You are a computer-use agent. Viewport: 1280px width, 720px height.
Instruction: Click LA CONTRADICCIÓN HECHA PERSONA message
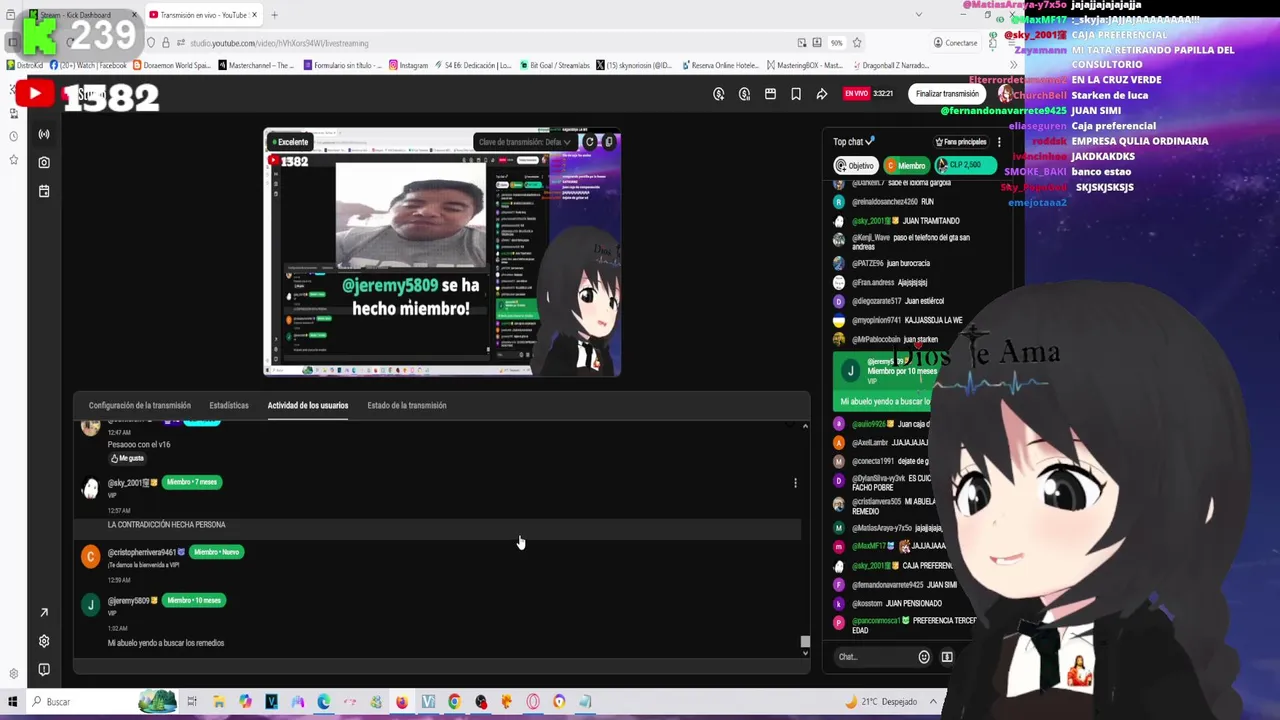(167, 525)
